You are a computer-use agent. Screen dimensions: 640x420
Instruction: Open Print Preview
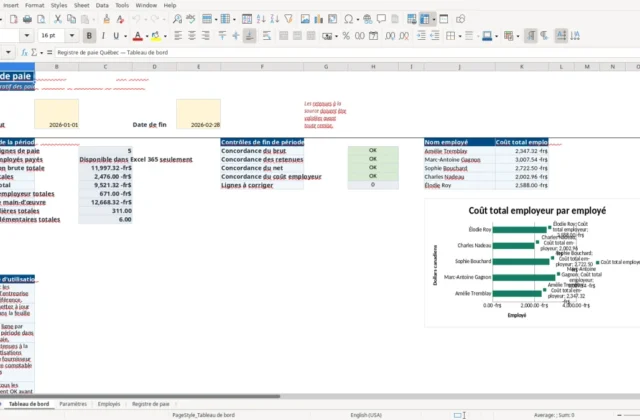pos(41,19)
